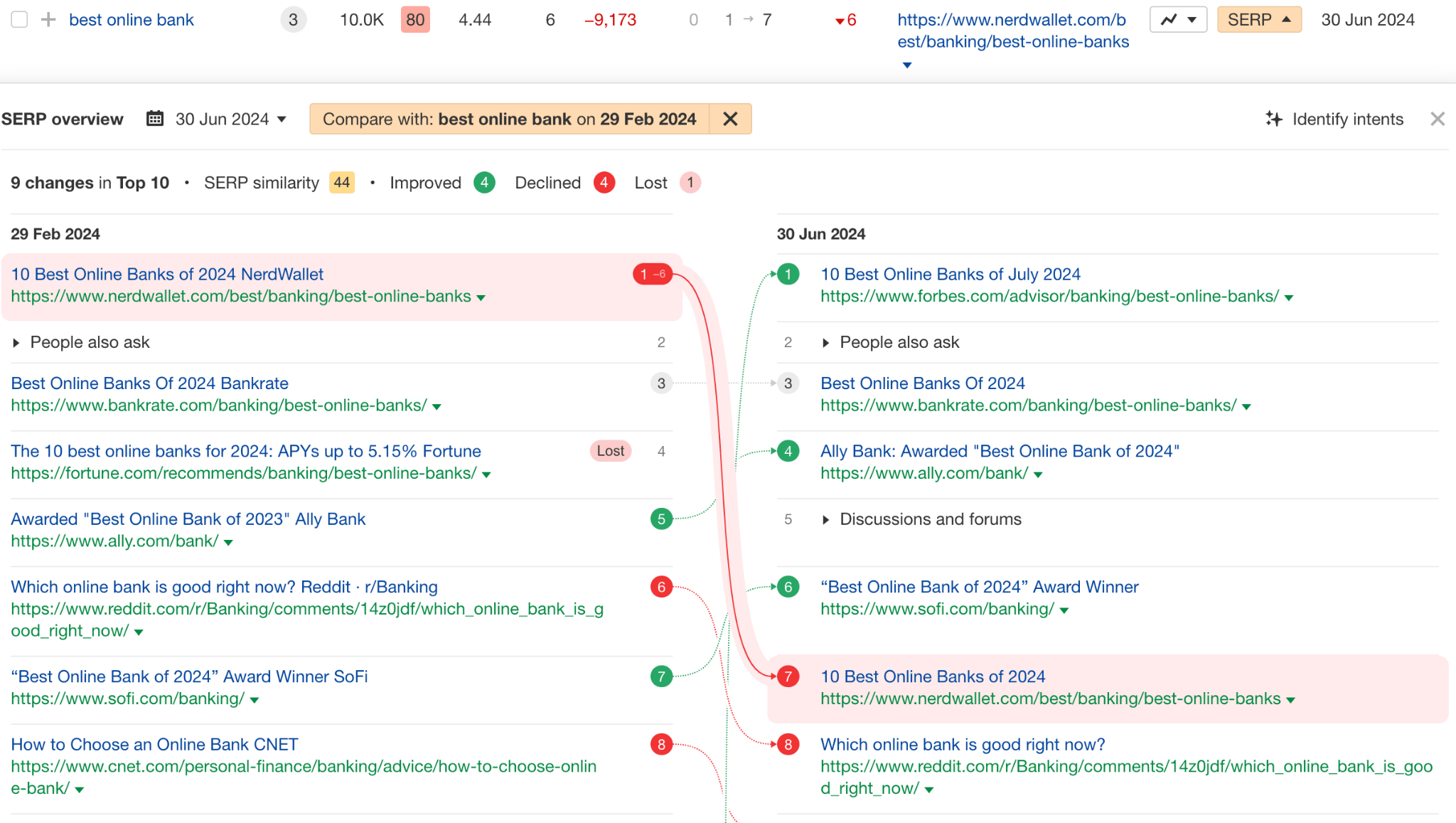Close the SERP overview panel
This screenshot has height=823, width=1456.
(1438, 119)
